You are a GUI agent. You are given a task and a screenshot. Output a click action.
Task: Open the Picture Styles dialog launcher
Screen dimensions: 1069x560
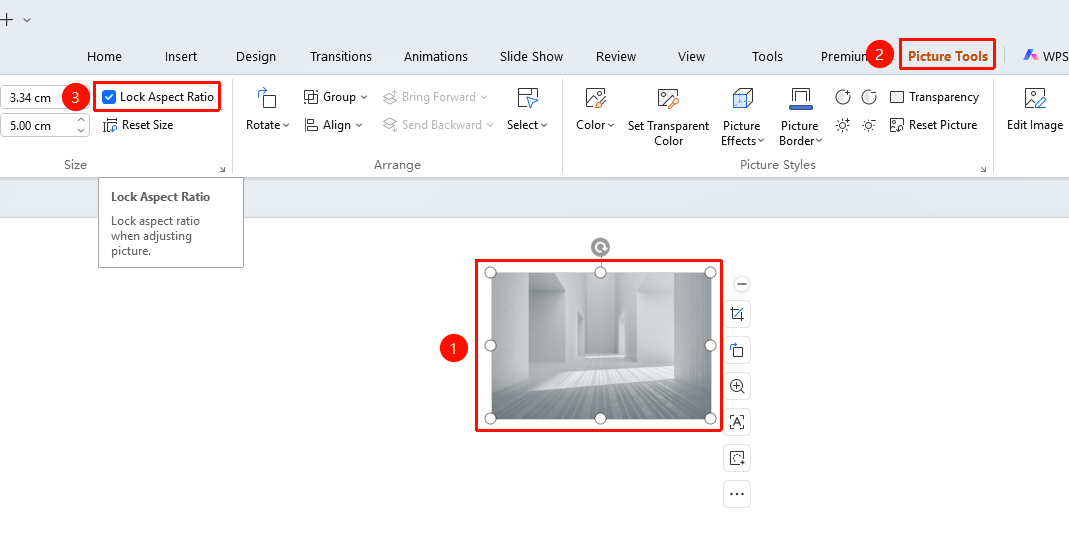[x=983, y=169]
